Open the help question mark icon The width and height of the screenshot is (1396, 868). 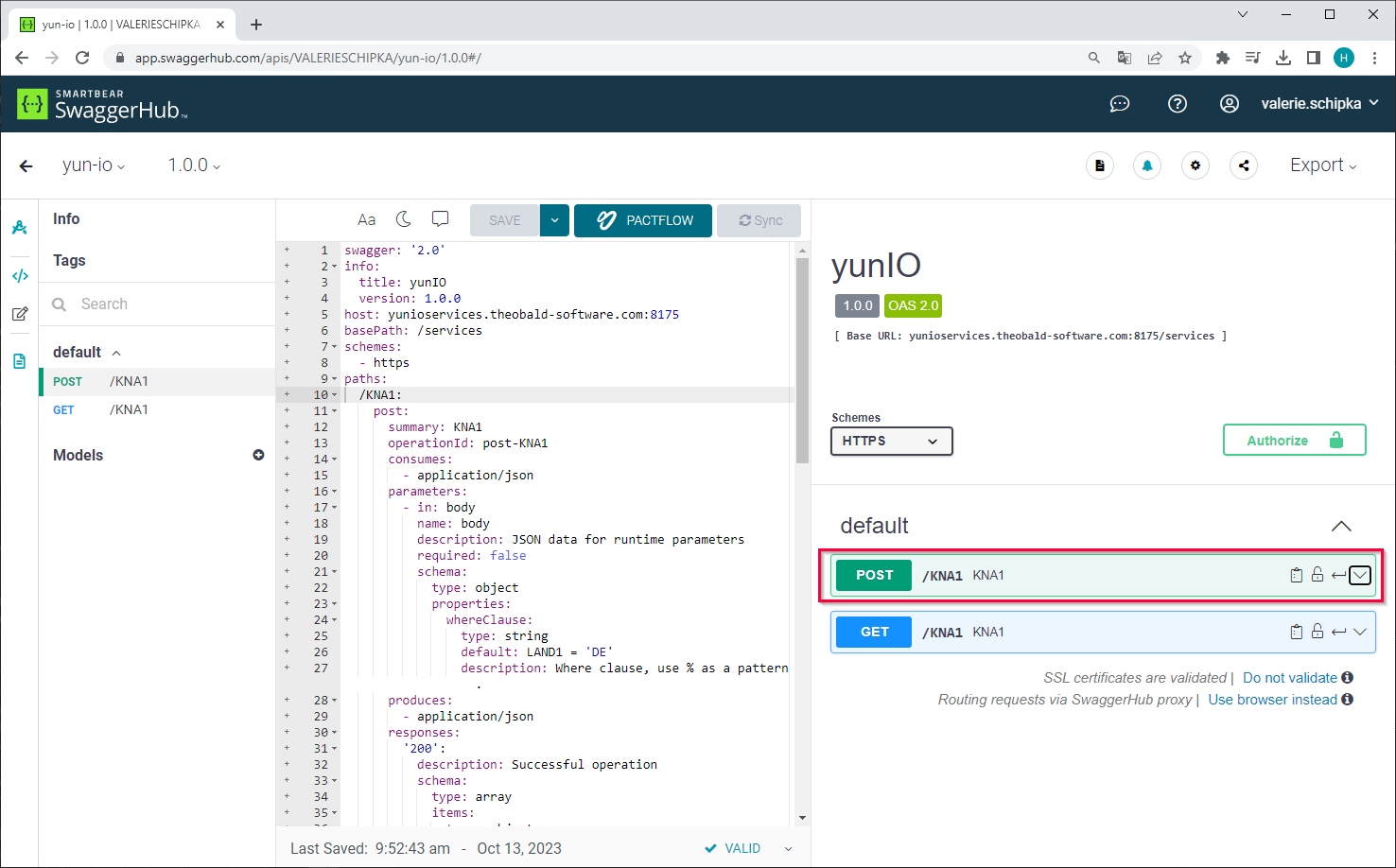pos(1178,104)
